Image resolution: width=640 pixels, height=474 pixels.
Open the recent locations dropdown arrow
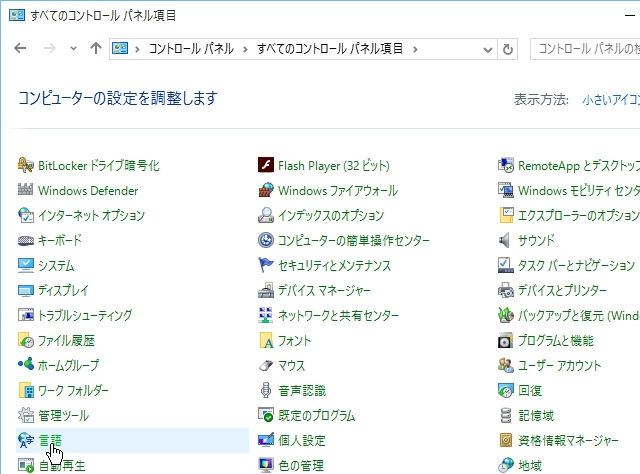73,49
